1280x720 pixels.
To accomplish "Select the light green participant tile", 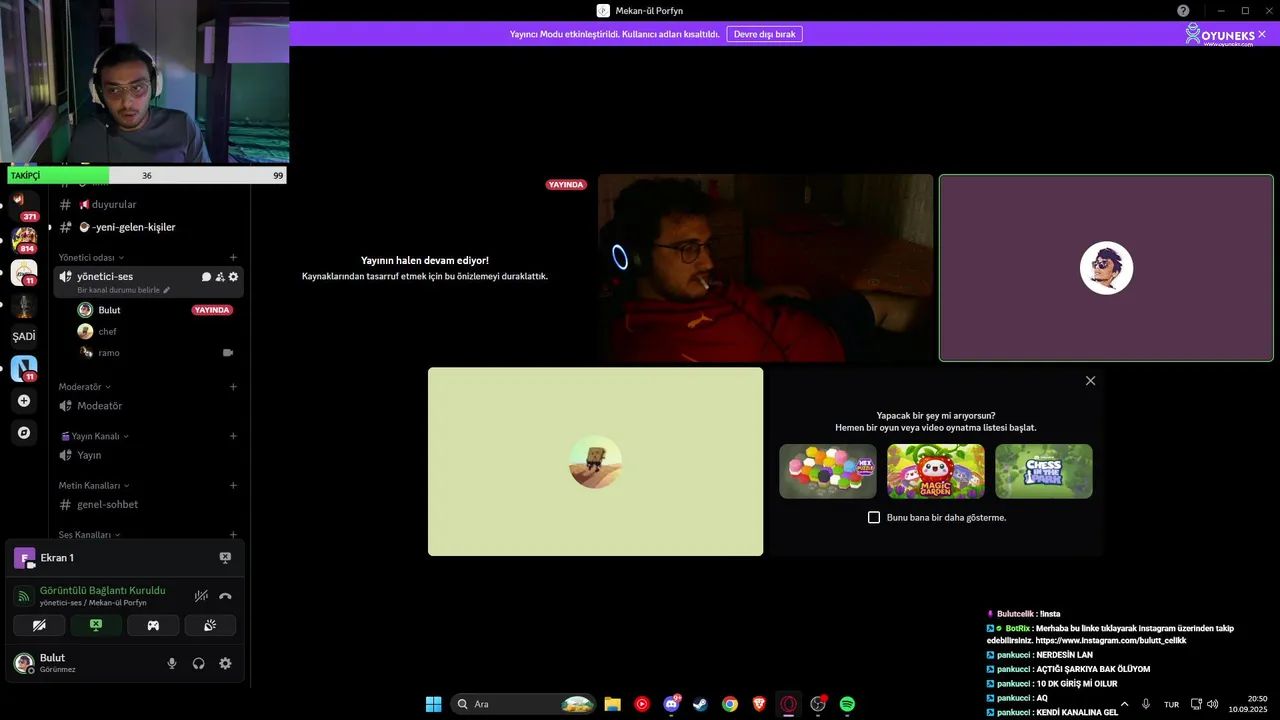I will tap(595, 461).
